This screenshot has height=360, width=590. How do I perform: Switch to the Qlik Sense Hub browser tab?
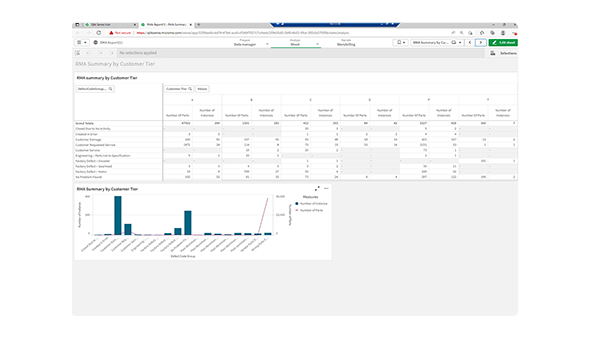(110, 24)
